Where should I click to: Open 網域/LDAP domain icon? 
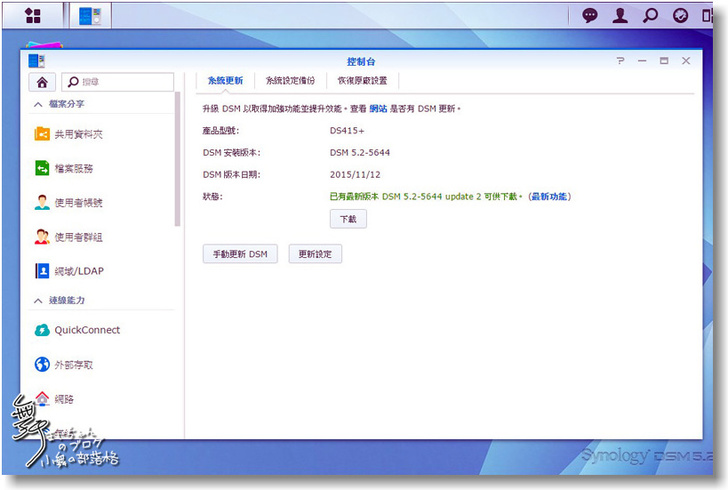click(42, 271)
